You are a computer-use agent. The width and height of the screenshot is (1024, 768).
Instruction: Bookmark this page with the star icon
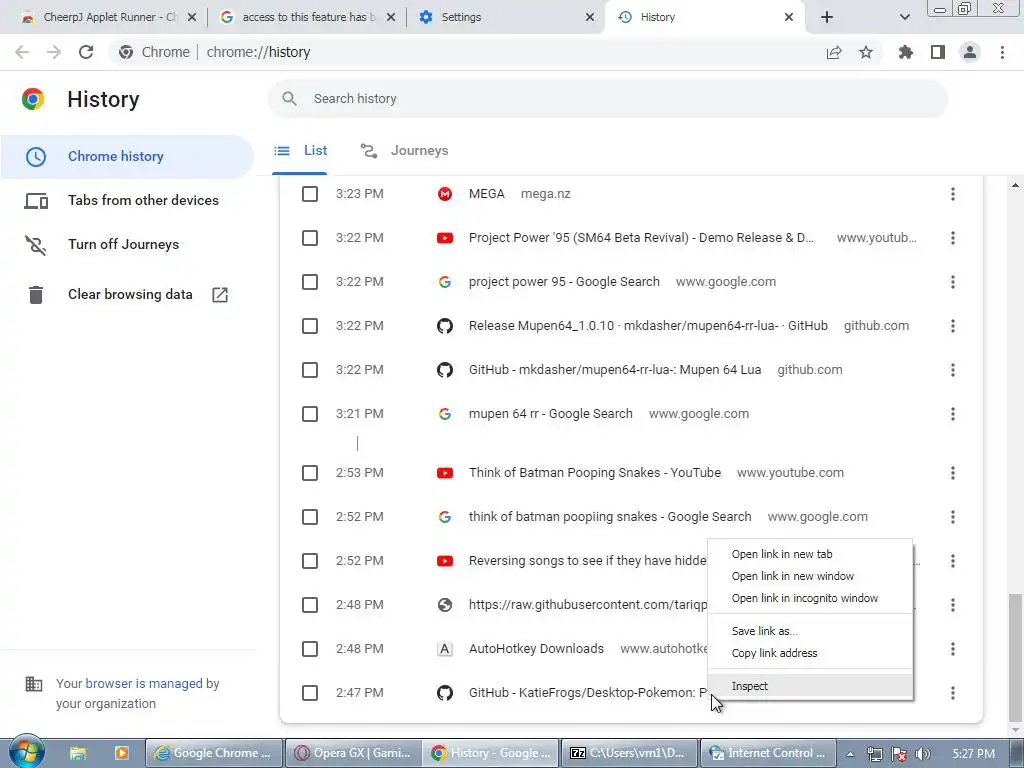click(866, 52)
